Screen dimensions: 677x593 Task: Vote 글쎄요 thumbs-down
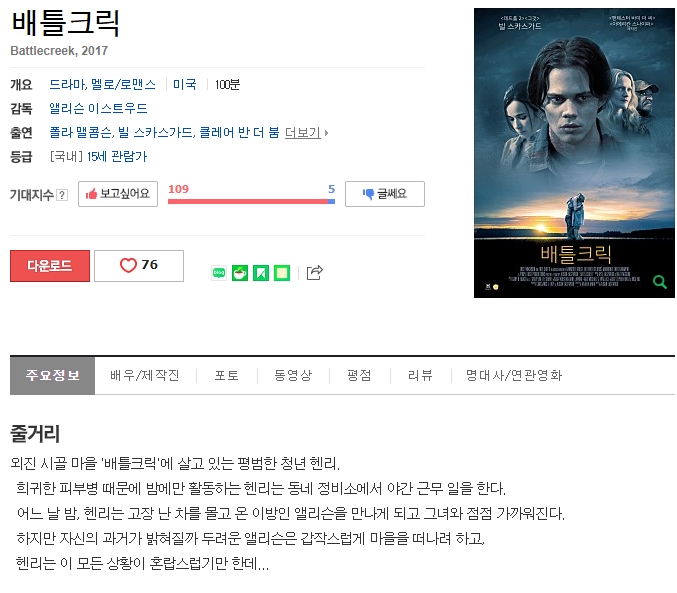click(385, 194)
